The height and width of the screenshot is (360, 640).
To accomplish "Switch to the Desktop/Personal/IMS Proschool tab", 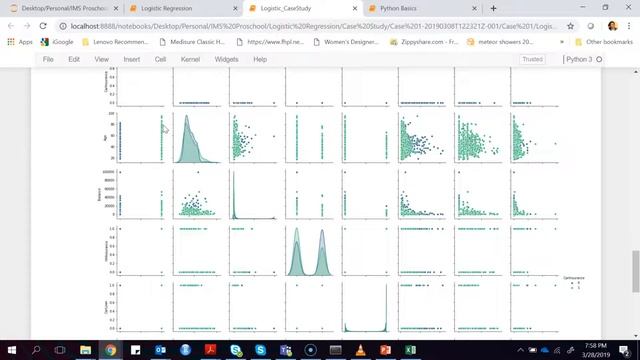I will tap(64, 8).
